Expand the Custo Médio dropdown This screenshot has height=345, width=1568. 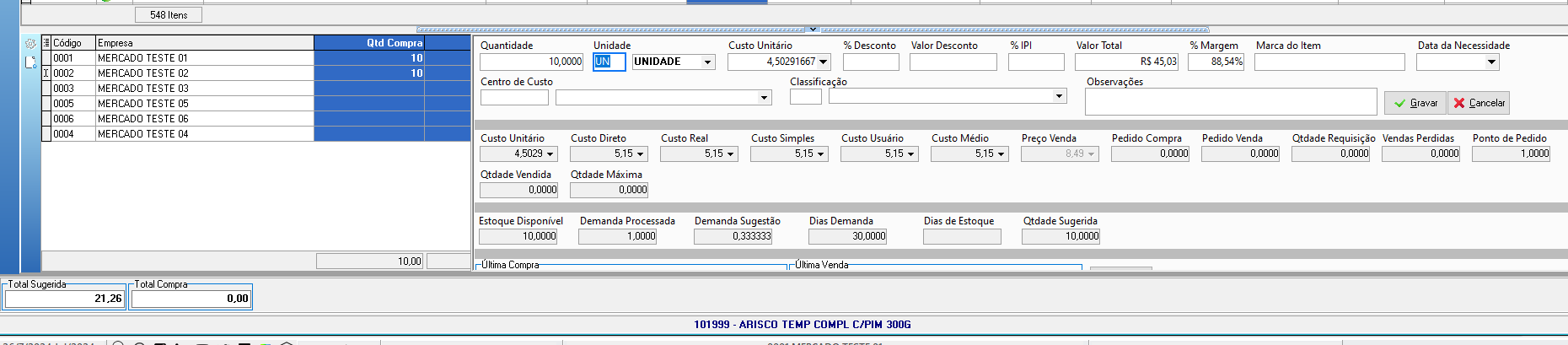1001,154
